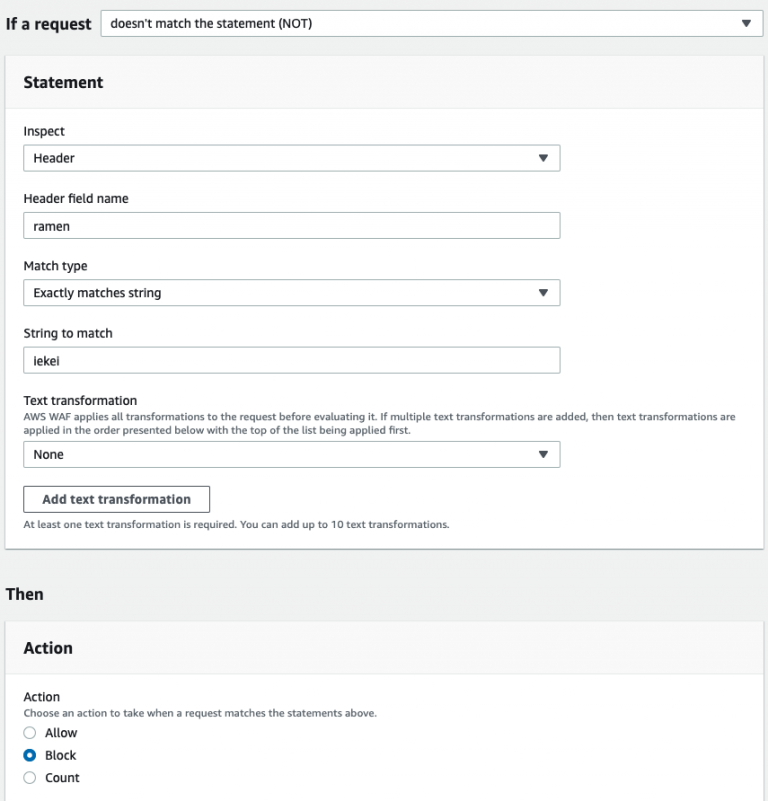Click the Statement section heading
The width and height of the screenshot is (768, 801).
pos(63,82)
